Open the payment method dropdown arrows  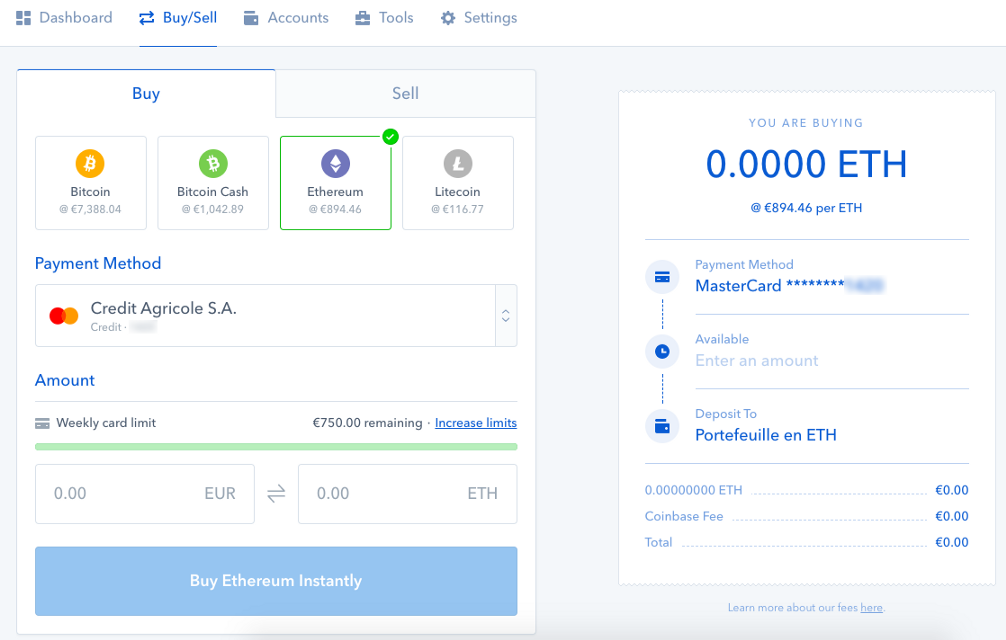506,316
